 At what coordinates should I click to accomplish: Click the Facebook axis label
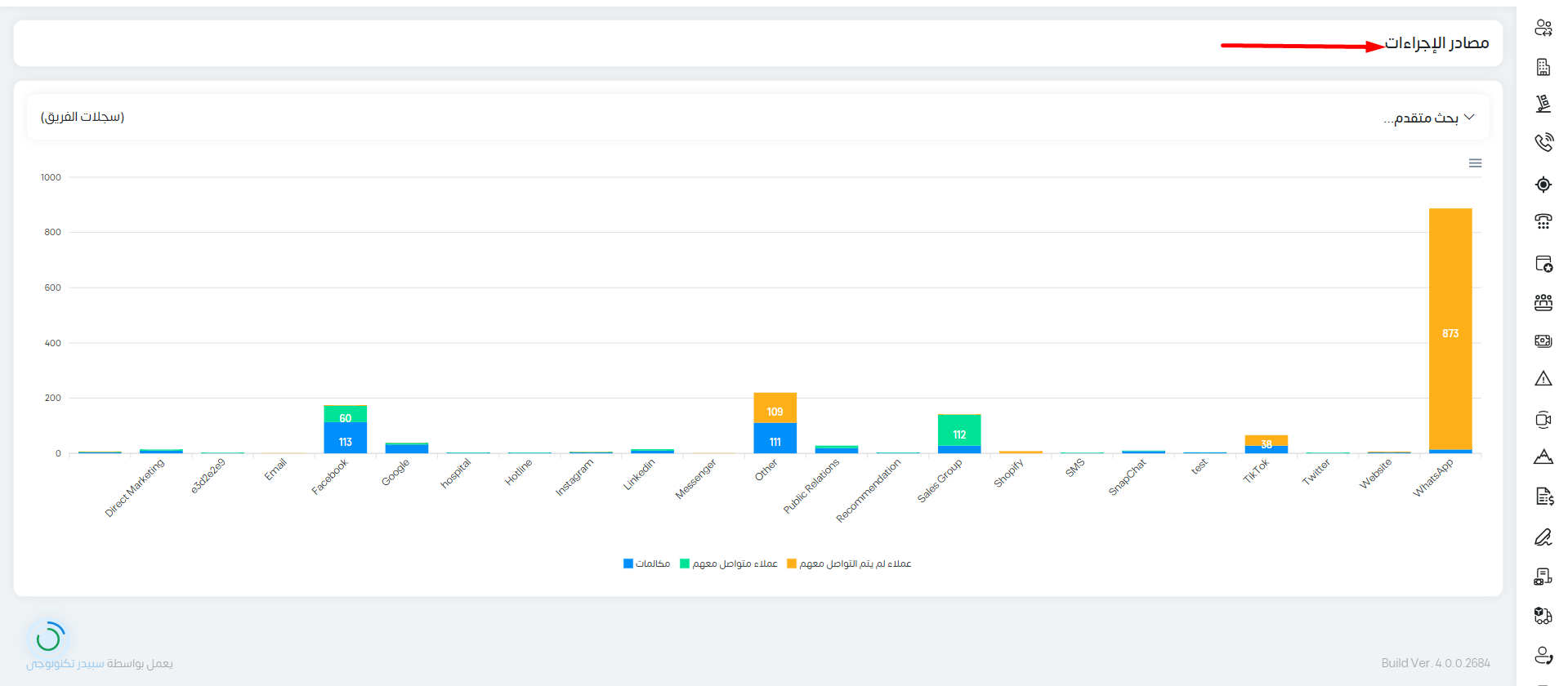329,477
